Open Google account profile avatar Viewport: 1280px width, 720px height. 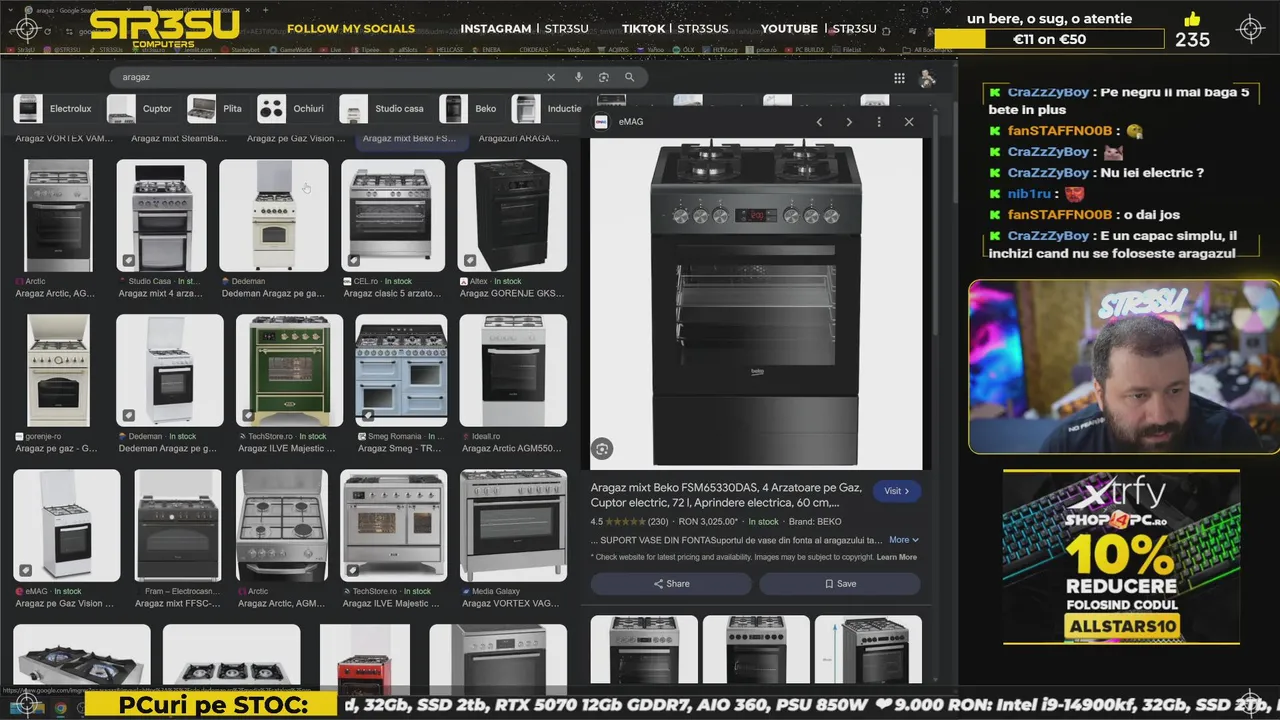click(928, 78)
